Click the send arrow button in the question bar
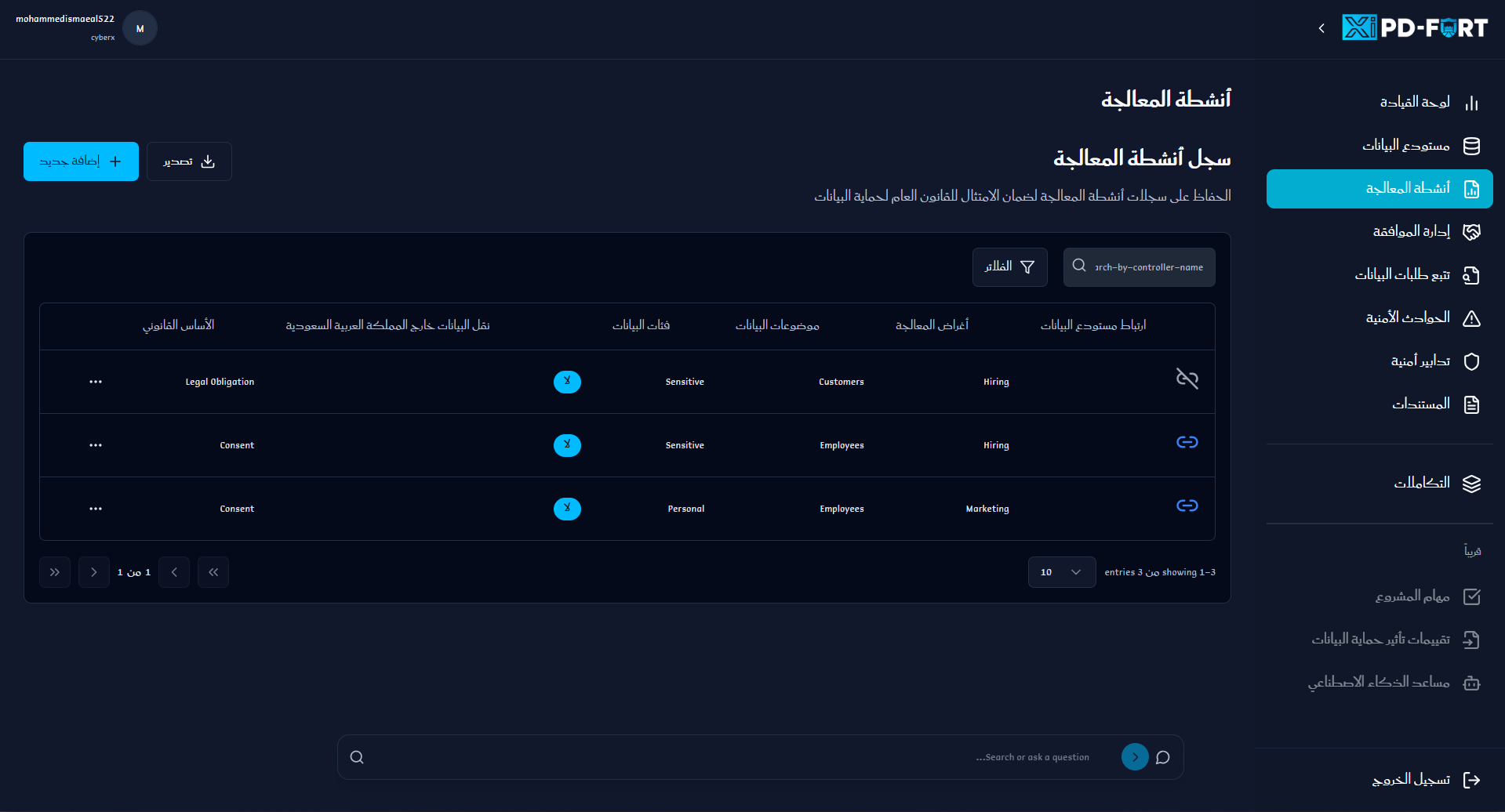1505x812 pixels. tap(1134, 757)
